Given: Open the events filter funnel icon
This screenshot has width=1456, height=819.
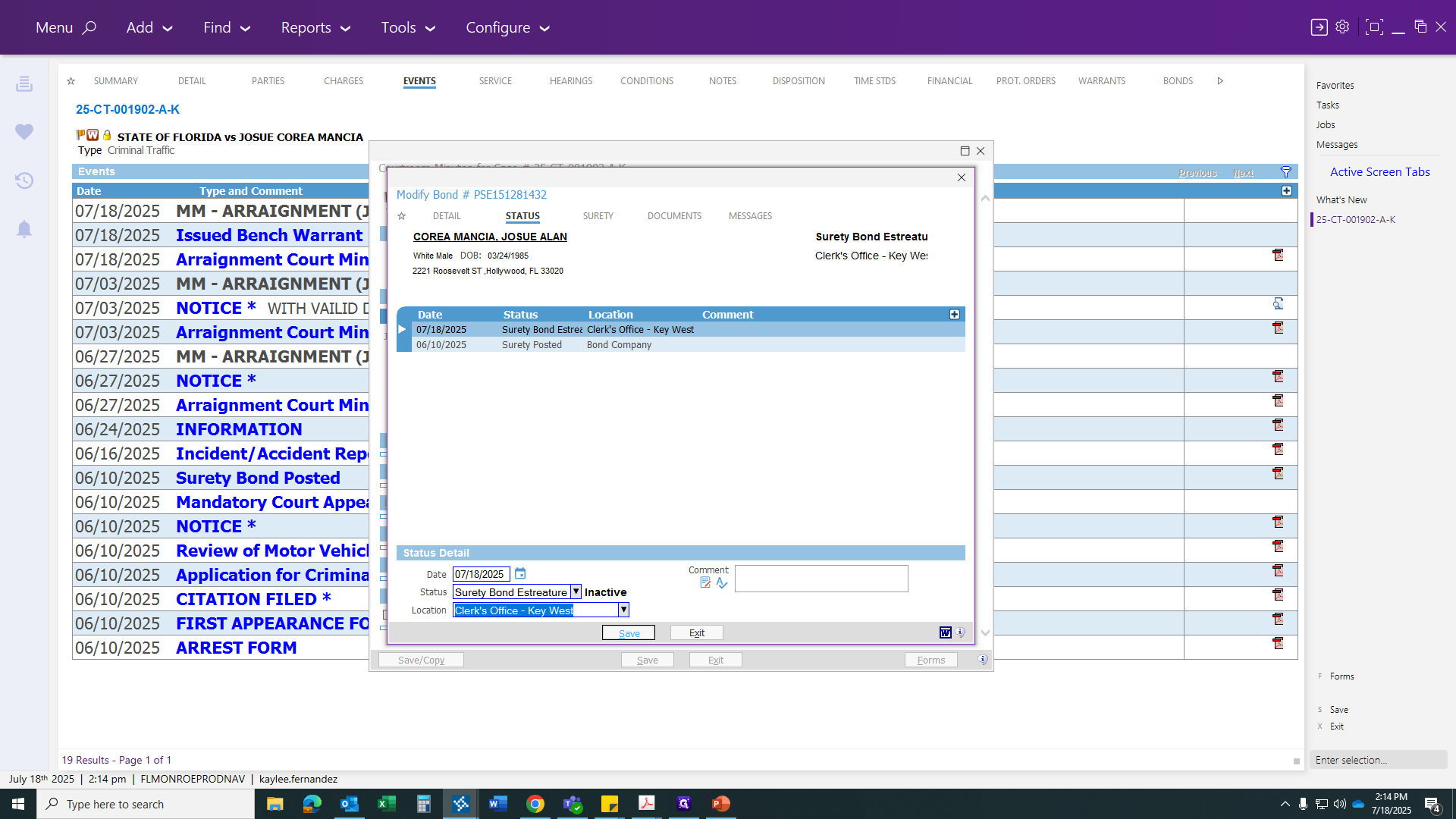Looking at the screenshot, I should coord(1286,172).
